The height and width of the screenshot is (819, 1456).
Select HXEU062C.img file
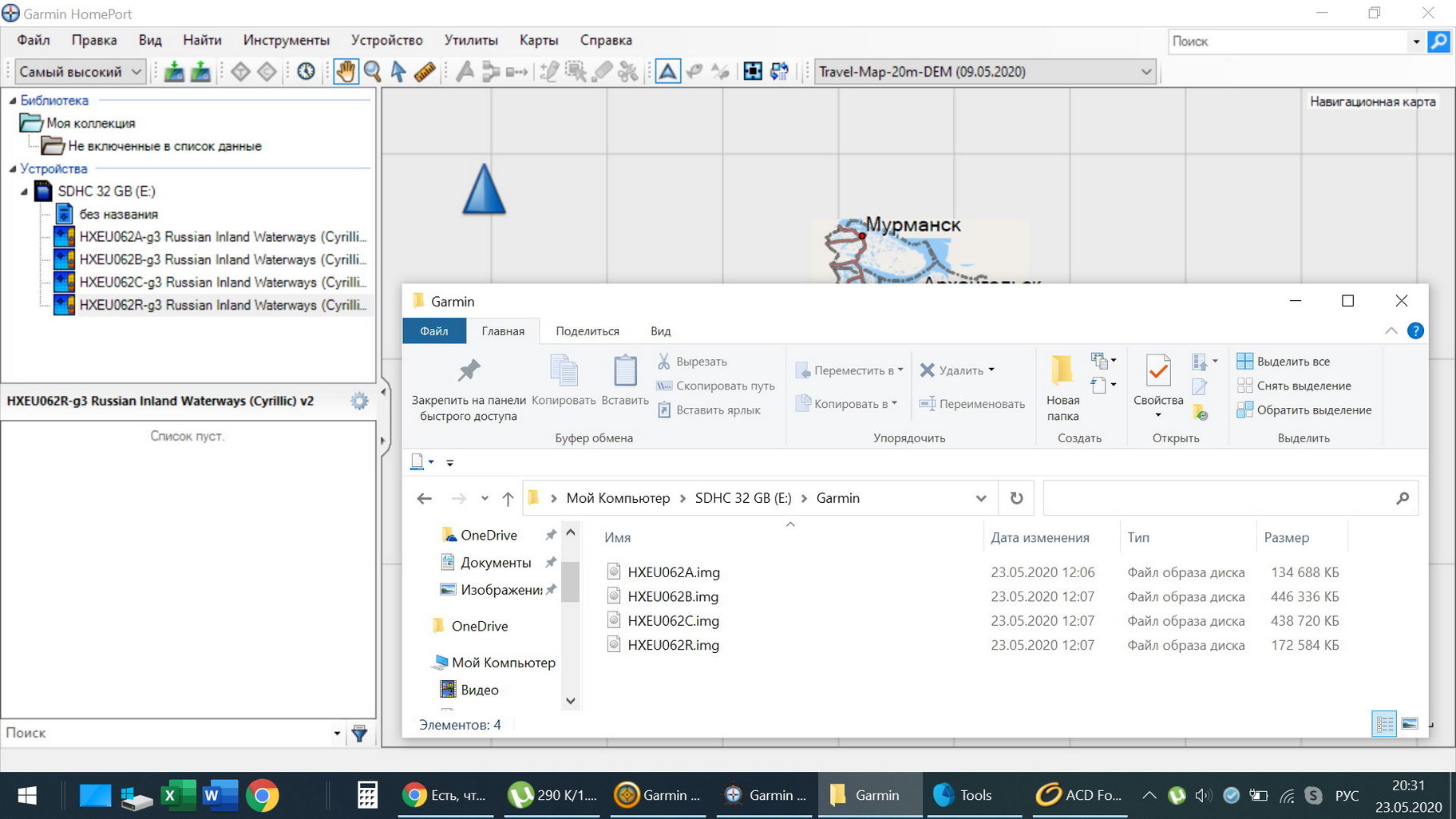[674, 620]
